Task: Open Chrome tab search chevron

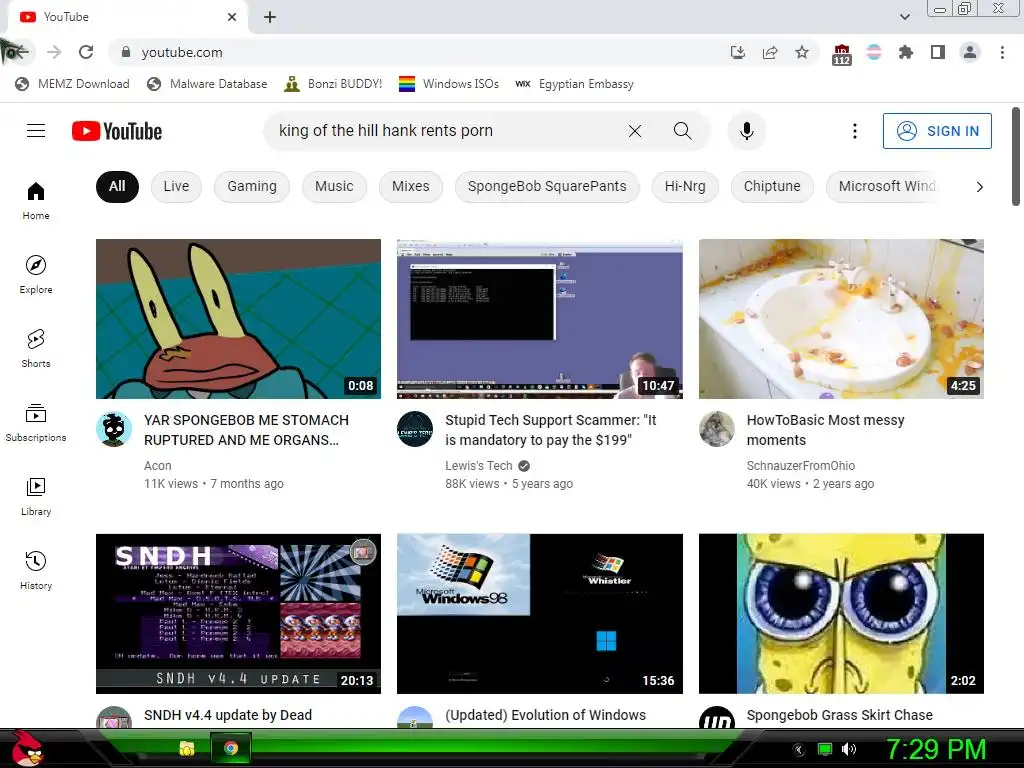Action: pos(904,17)
